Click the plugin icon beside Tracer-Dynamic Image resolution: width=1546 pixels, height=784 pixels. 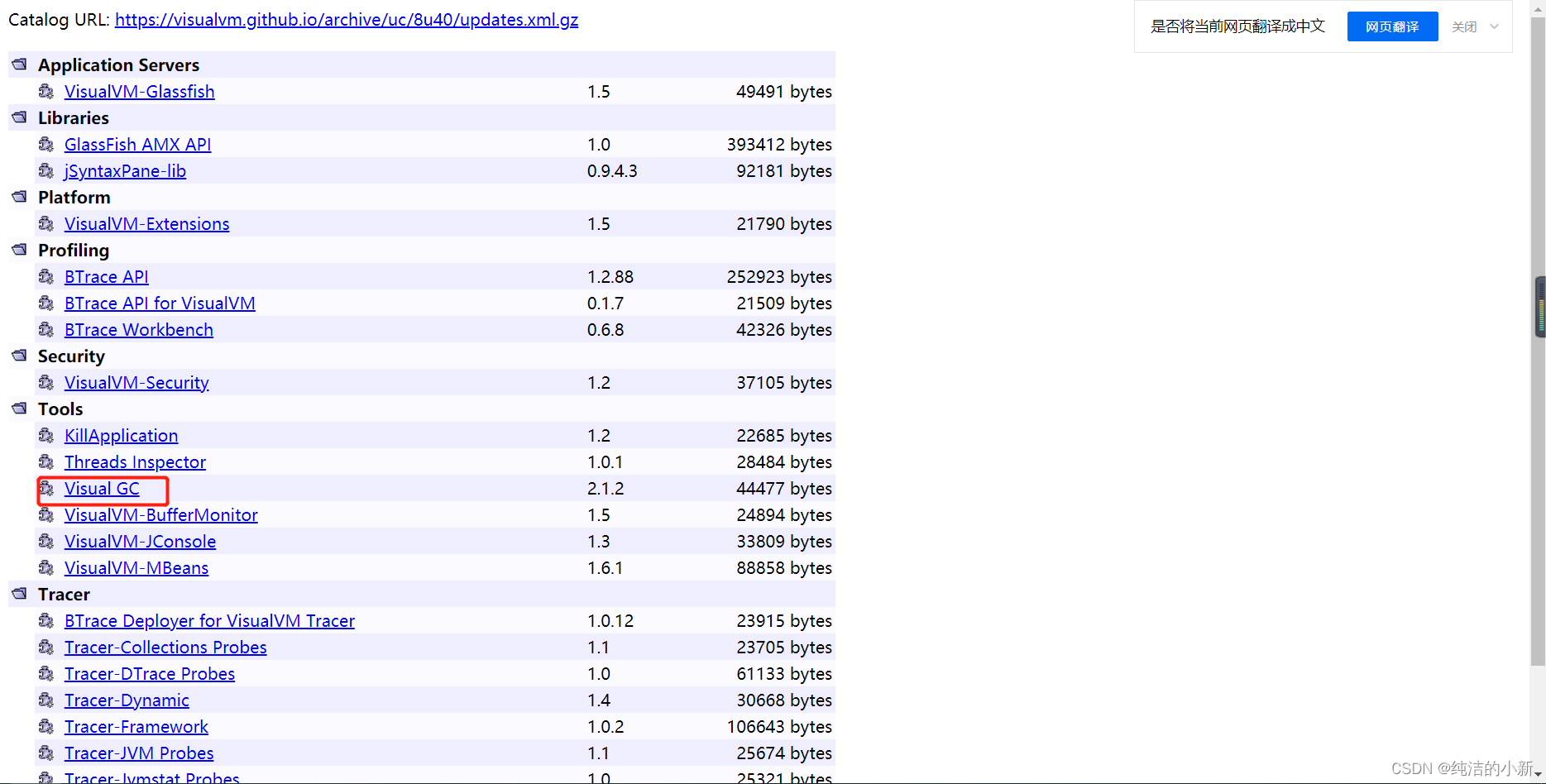point(46,700)
